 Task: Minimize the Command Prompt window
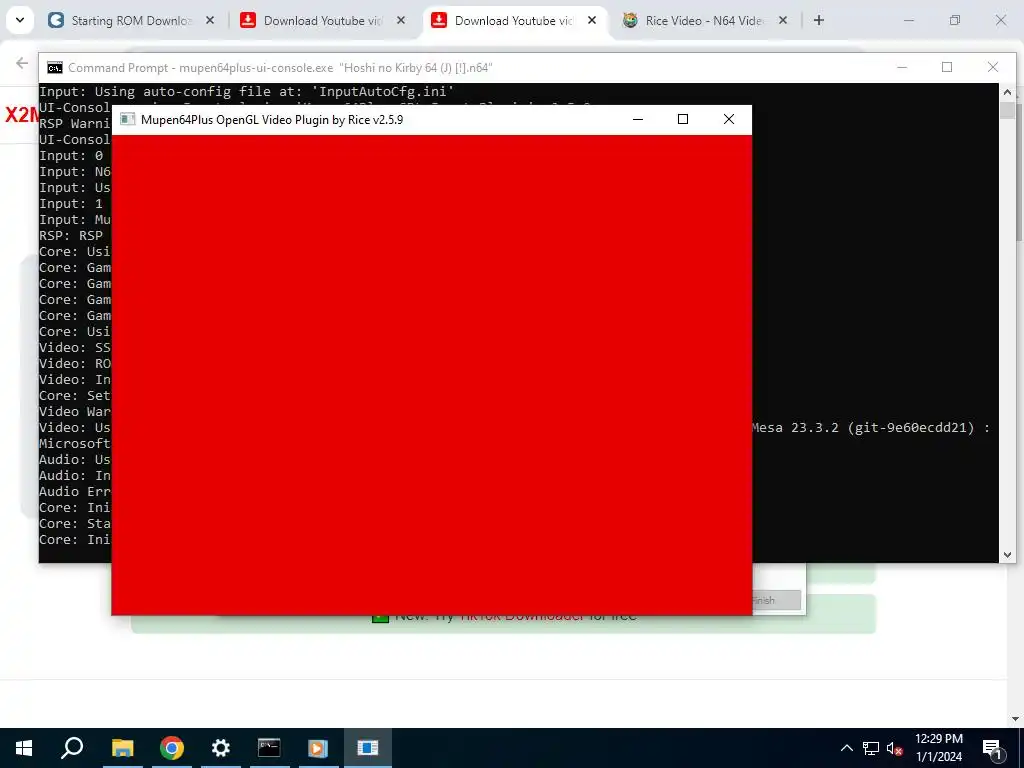(x=902, y=67)
